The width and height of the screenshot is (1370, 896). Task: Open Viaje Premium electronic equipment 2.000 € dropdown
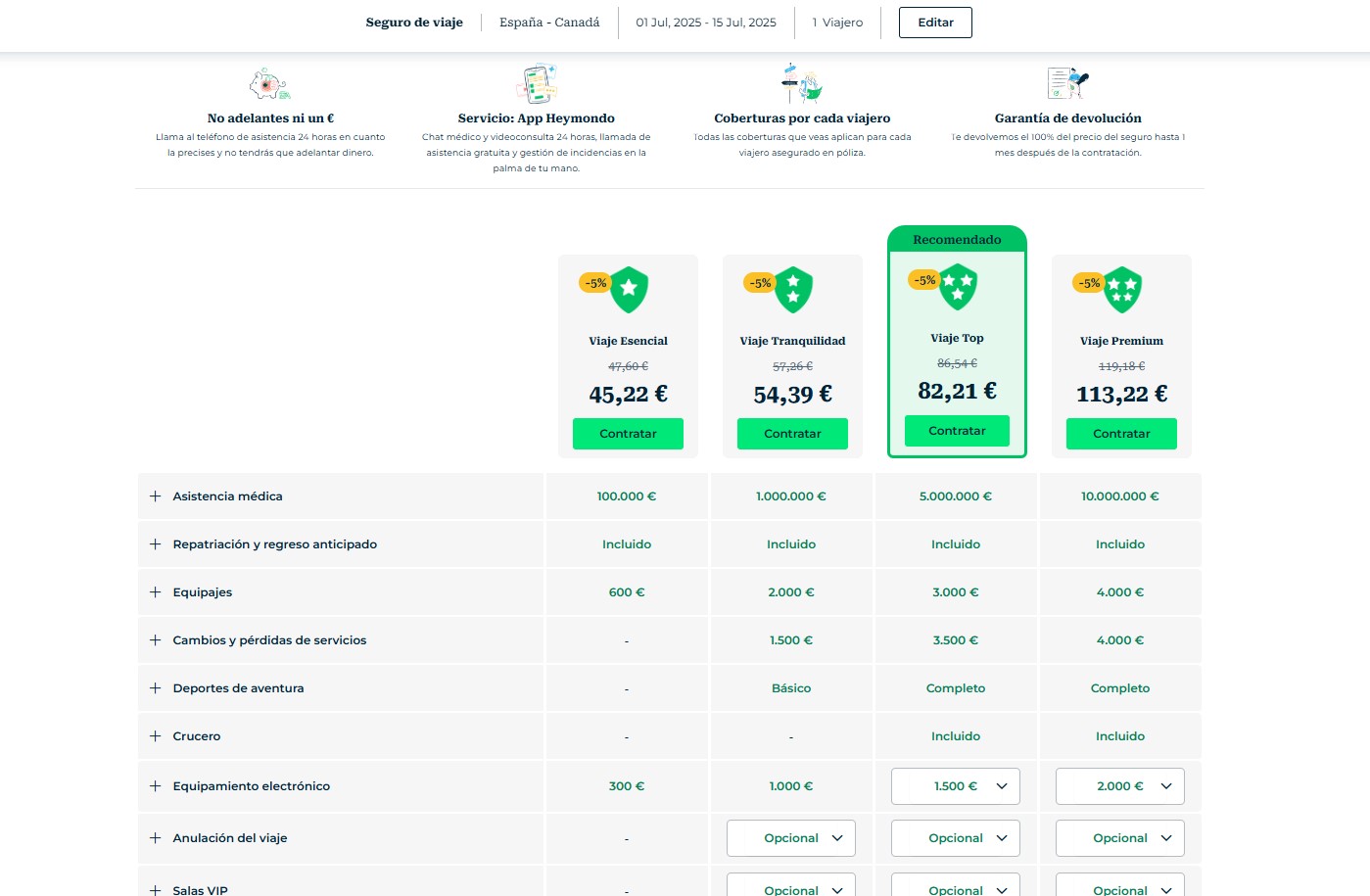[x=1120, y=786]
